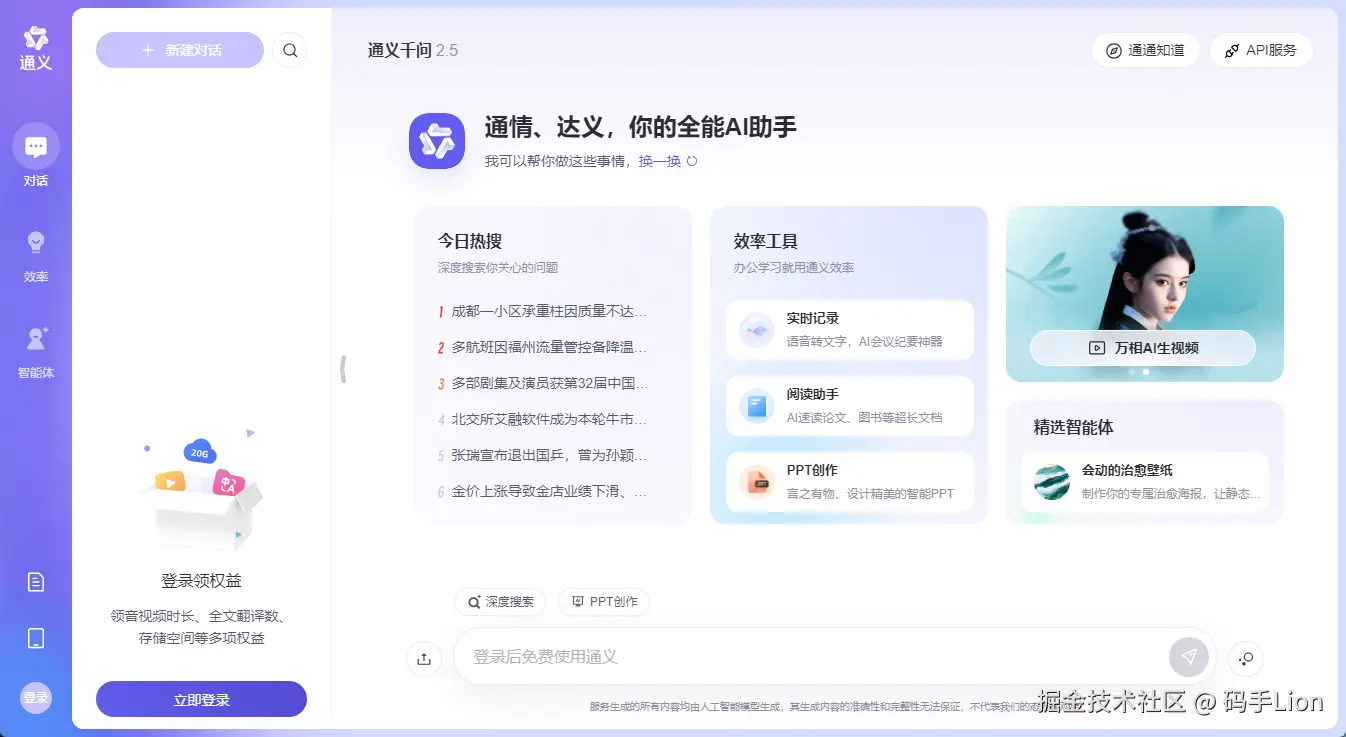Click the Tongyi logo in sidebar
The height and width of the screenshot is (737, 1346).
36,48
